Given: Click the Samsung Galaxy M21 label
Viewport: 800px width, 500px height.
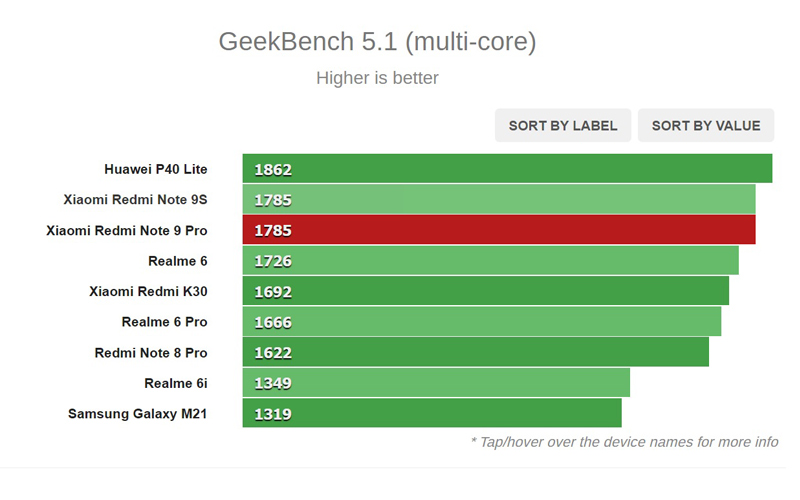Looking at the screenshot, I should [138, 413].
